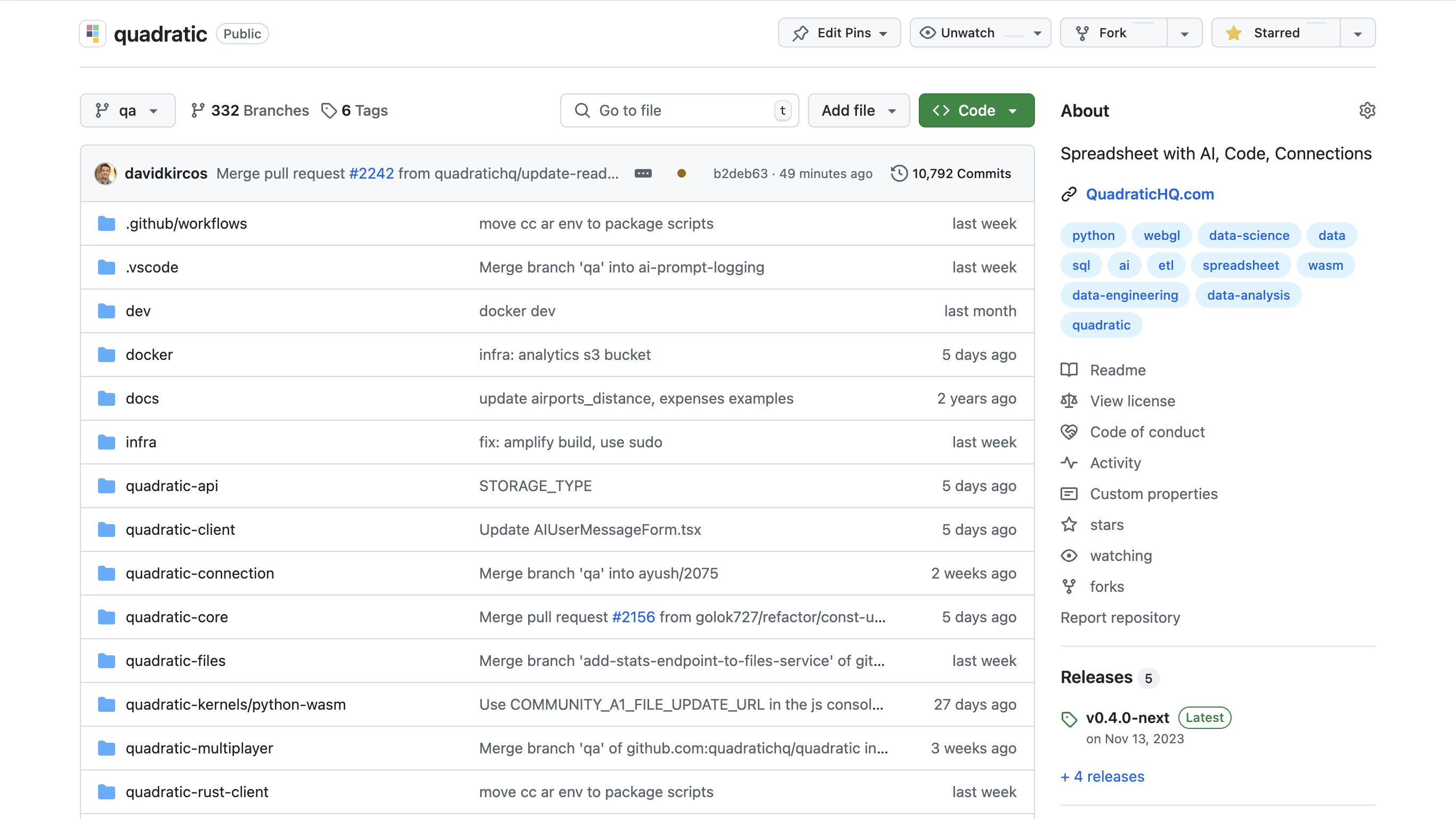1456x819 pixels.
Task: Click the pending status dot on commit
Action: 681,173
